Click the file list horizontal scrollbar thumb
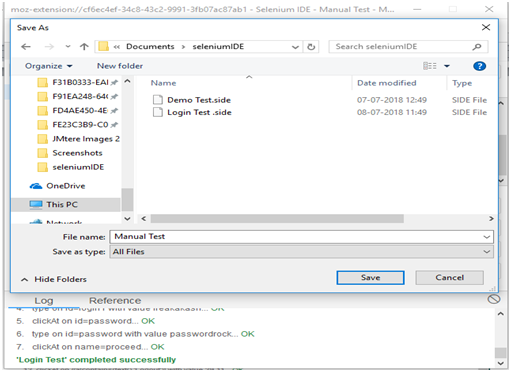The width and height of the screenshot is (511, 372). click(x=277, y=219)
